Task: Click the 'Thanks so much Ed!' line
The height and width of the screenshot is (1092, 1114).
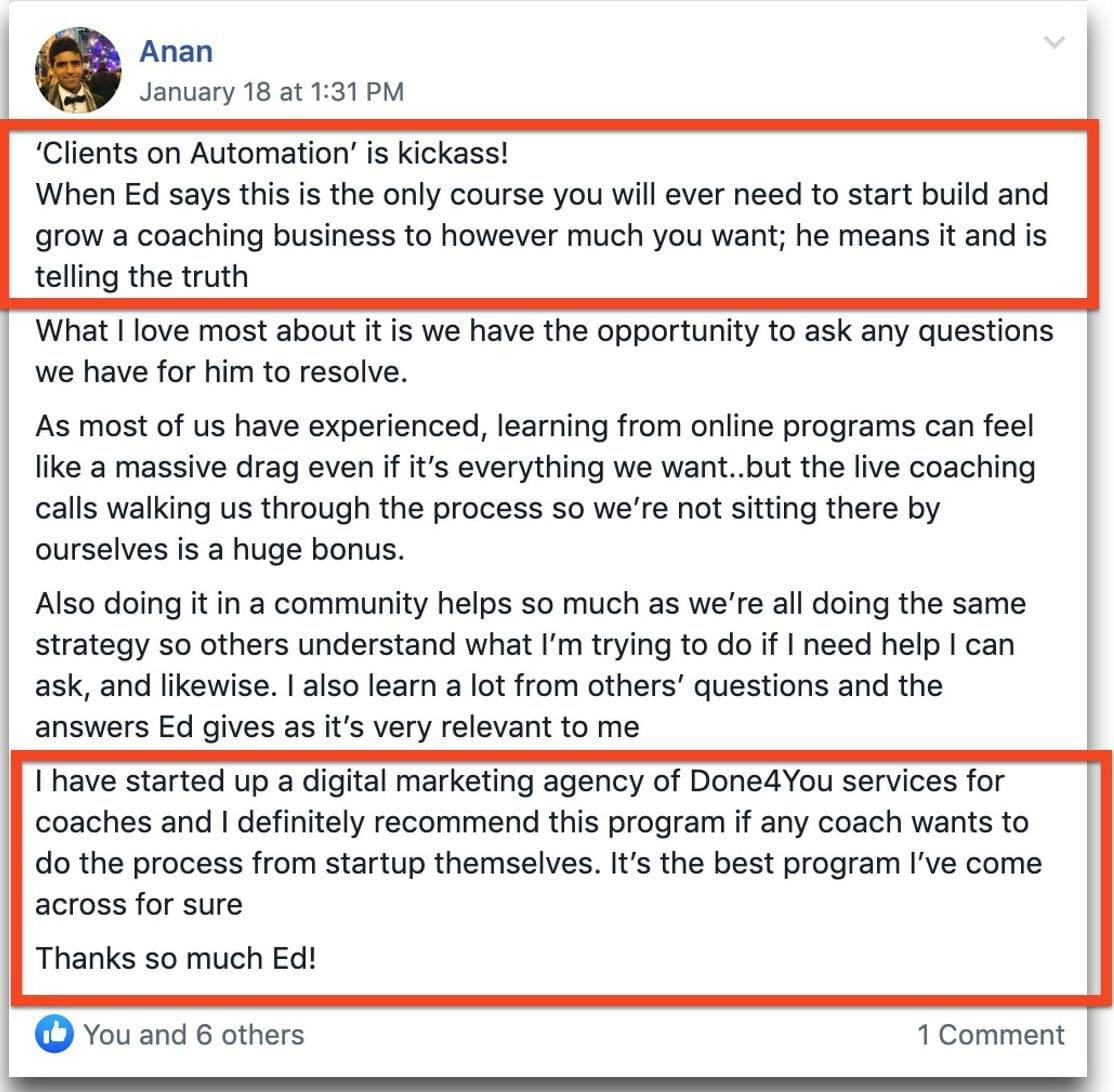Action: [x=176, y=958]
